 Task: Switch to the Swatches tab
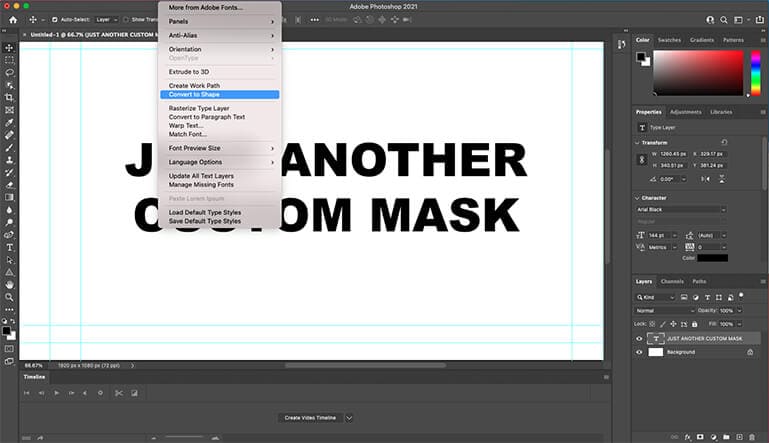(x=669, y=40)
